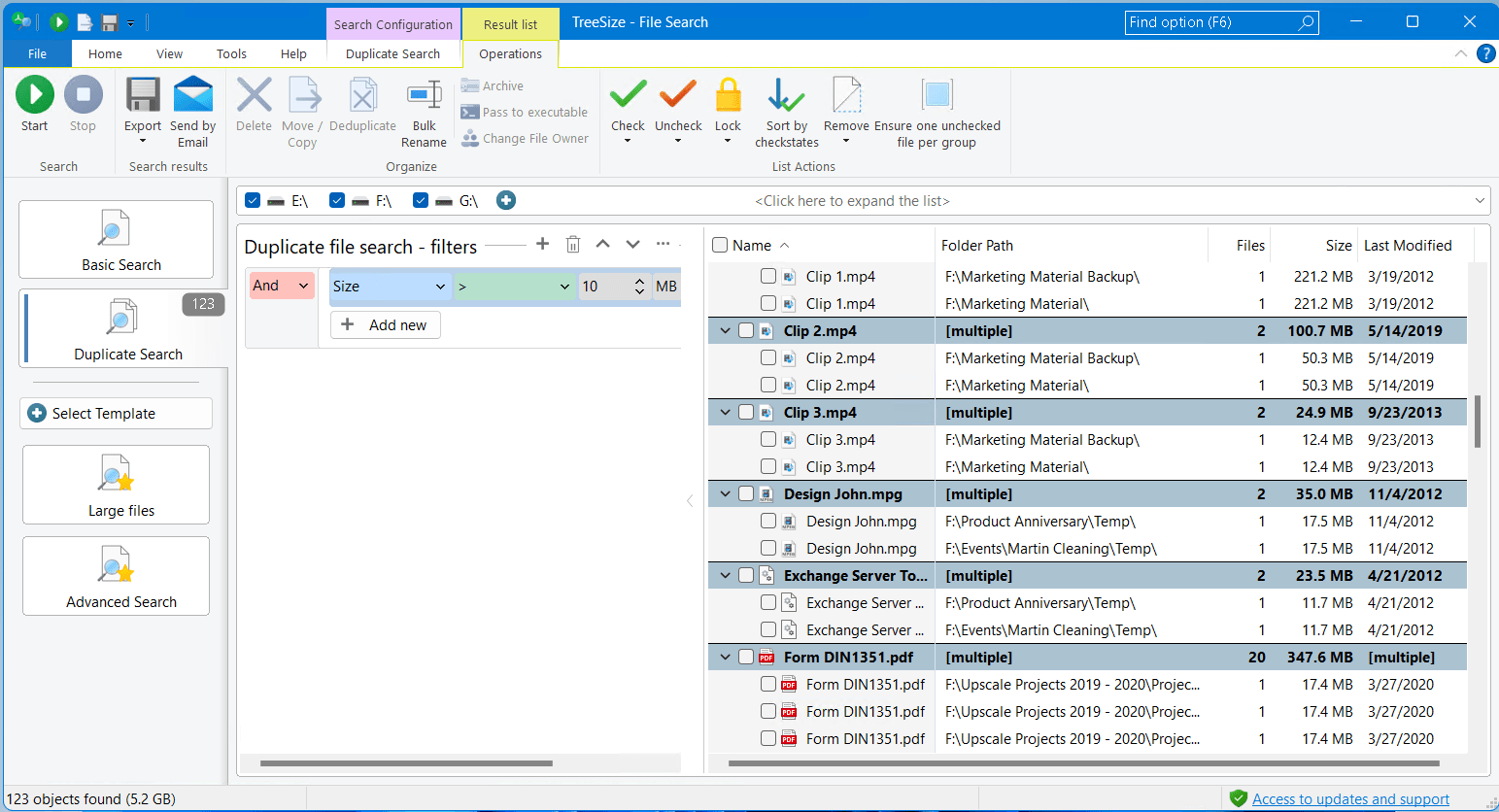Click the Lock padlock icon
Image resolution: width=1499 pixels, height=812 pixels.
(728, 95)
